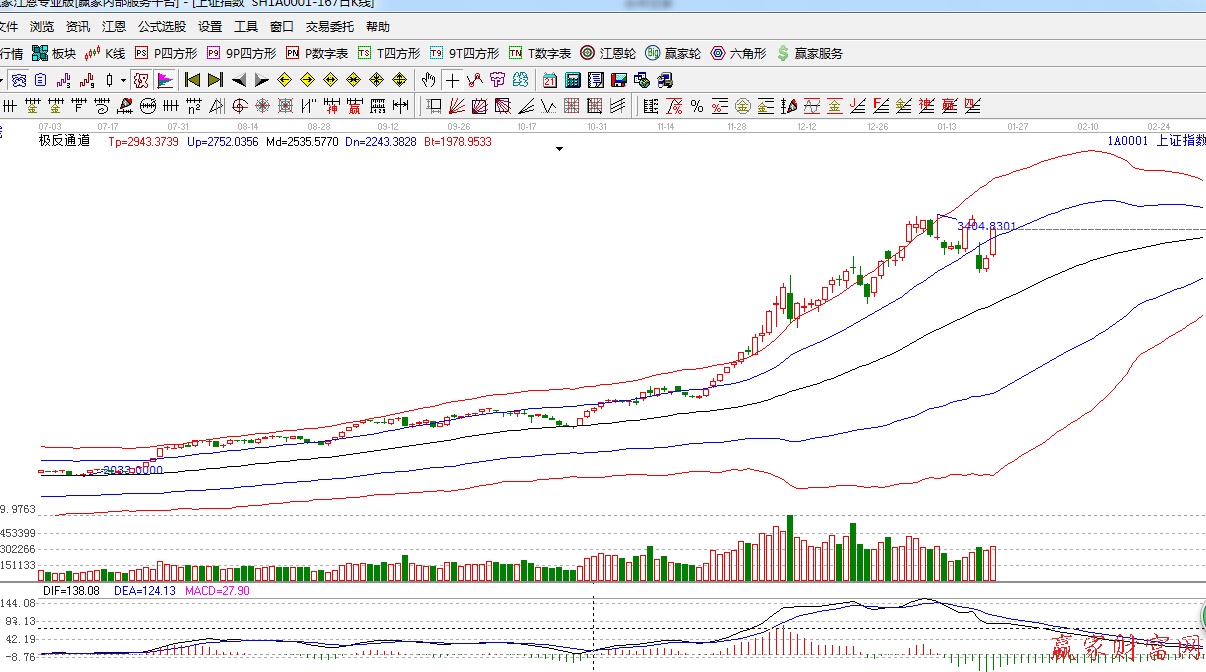Expand the candlestick style dropdown arrow

point(123,80)
